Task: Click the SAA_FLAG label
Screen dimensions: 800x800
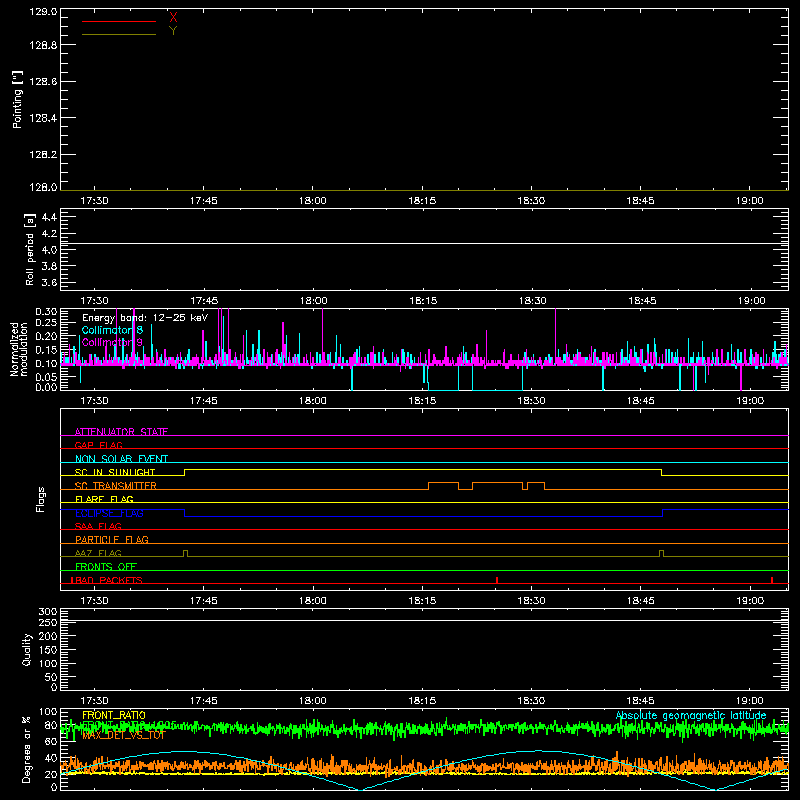Action: click(98, 526)
